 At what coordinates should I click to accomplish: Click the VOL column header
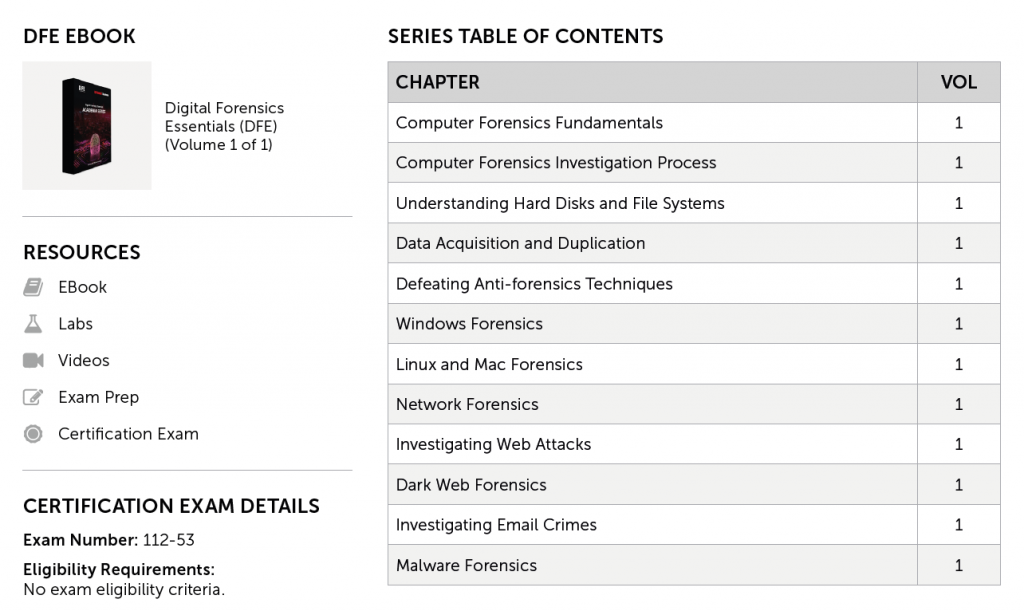coord(958,82)
